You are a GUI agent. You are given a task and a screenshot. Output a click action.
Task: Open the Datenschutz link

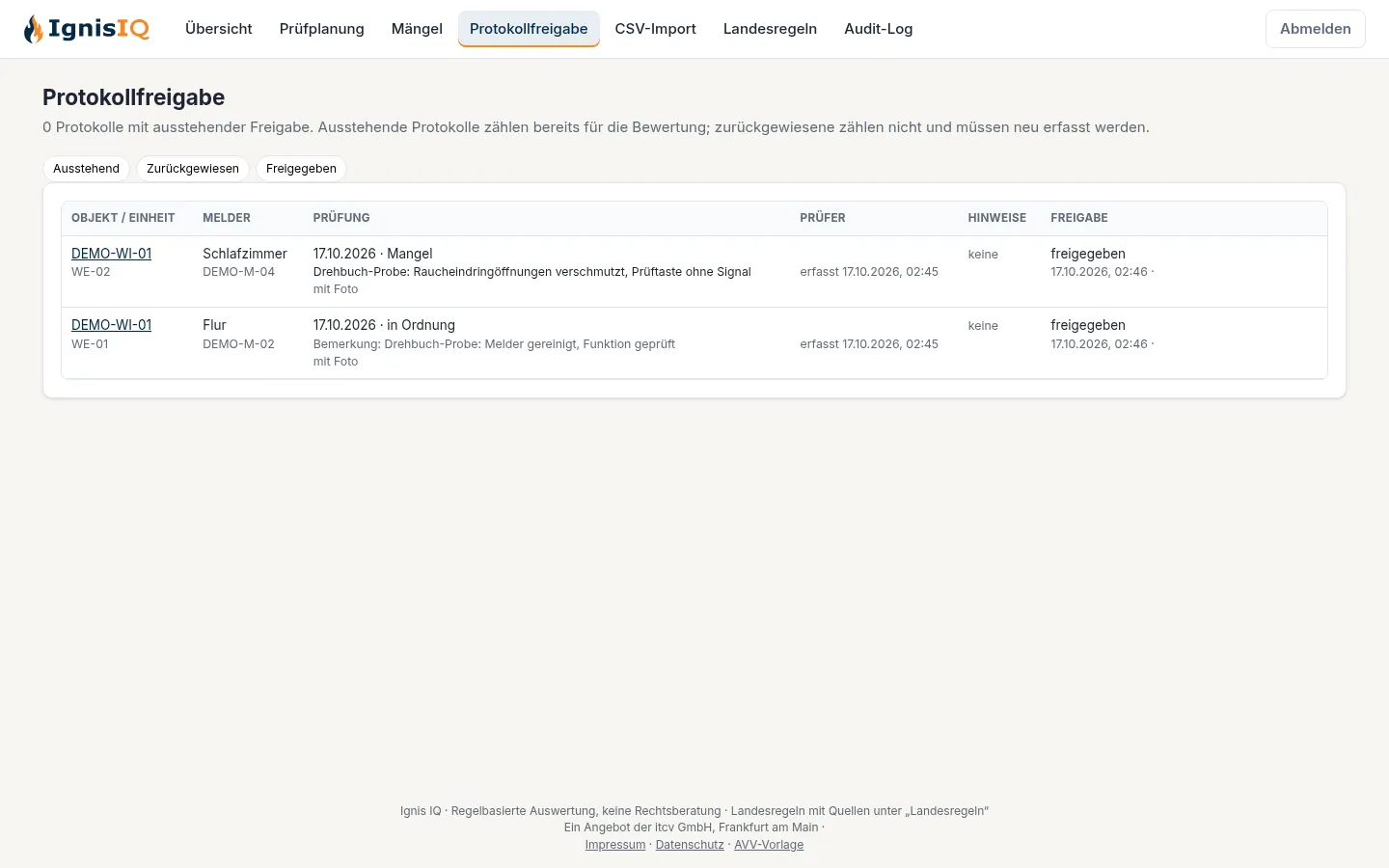pos(690,845)
